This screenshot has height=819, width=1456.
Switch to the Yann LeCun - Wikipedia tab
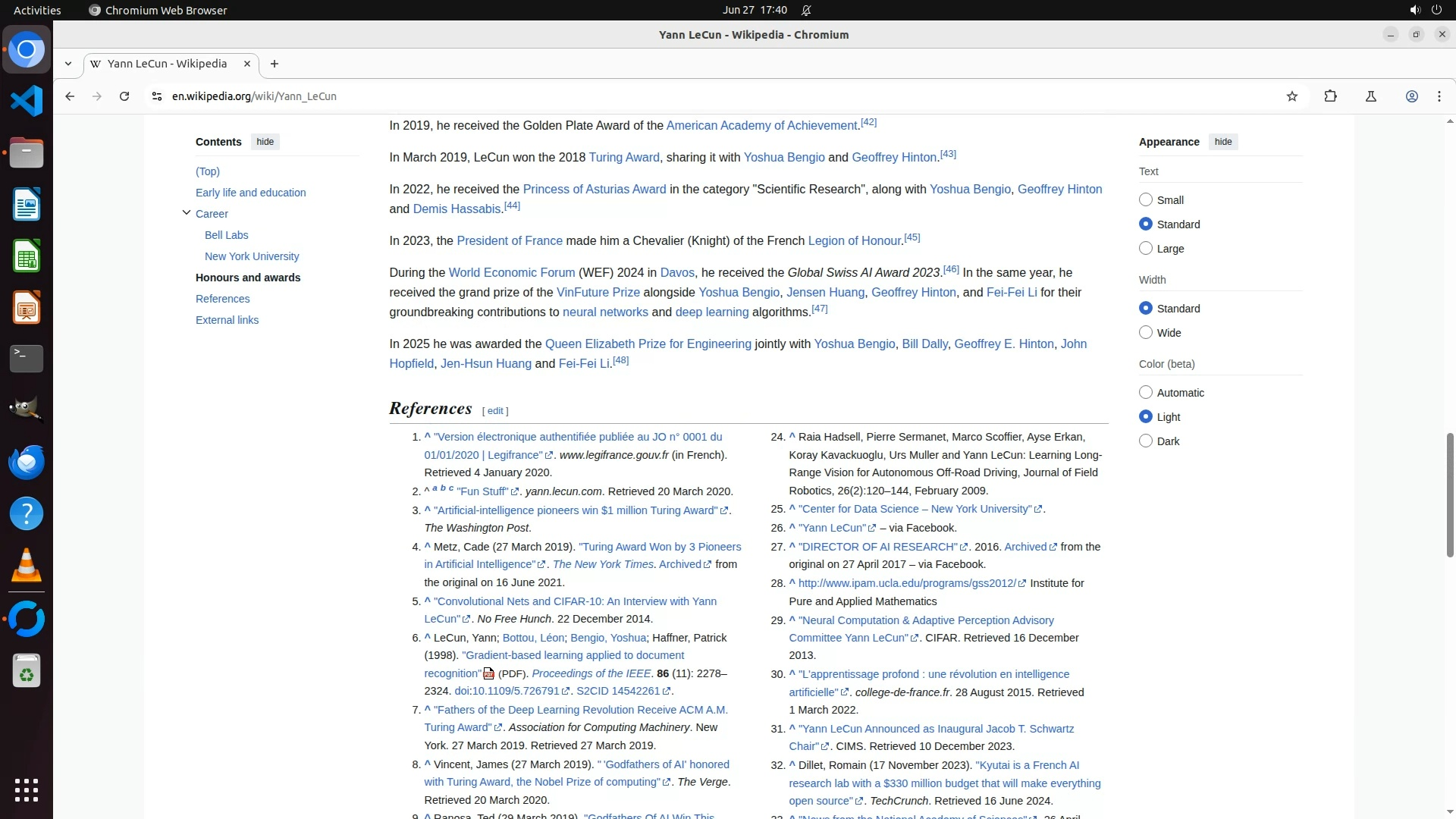(167, 64)
